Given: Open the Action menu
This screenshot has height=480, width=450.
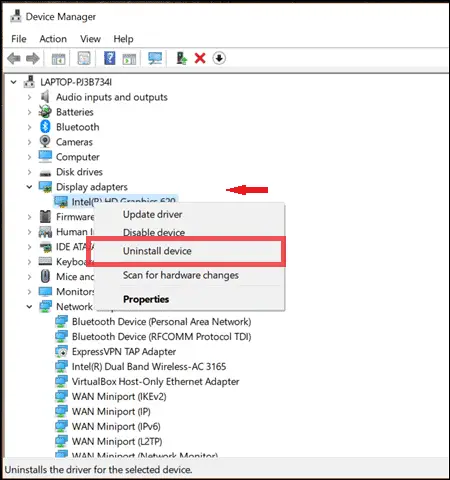Looking at the screenshot, I should pyautogui.click(x=53, y=39).
